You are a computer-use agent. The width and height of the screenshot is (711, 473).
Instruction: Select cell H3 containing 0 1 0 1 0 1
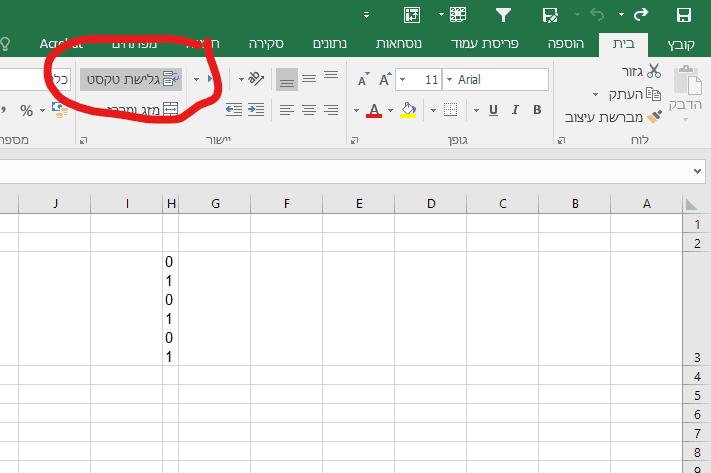[171, 308]
